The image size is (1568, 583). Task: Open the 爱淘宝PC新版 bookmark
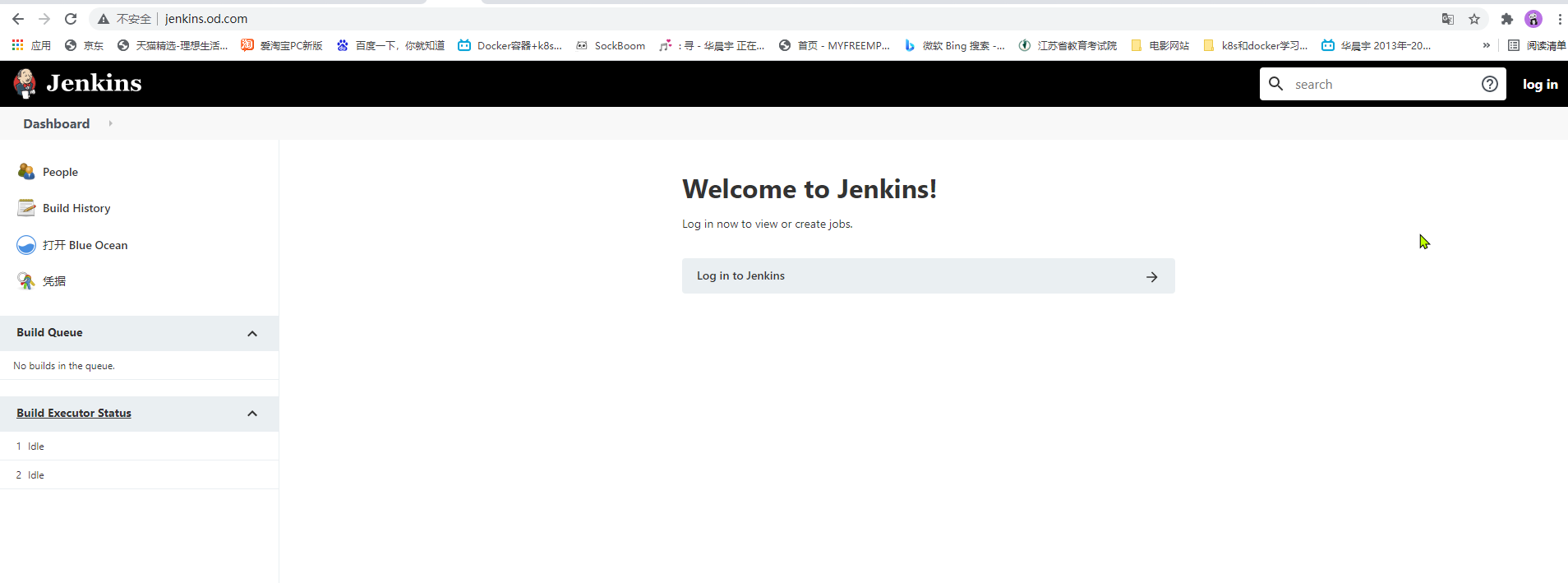(281, 45)
